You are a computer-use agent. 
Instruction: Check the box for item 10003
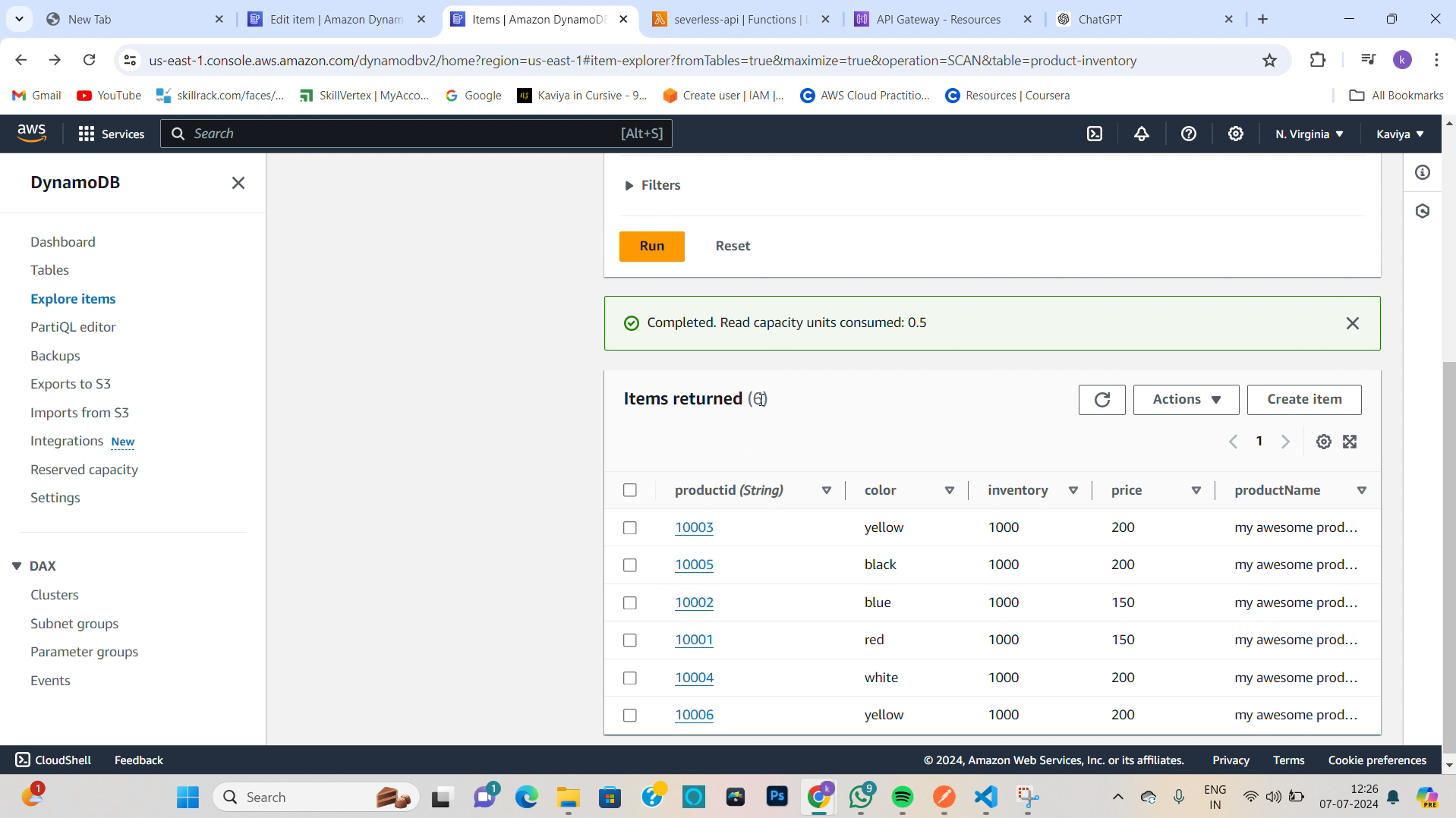point(630,528)
